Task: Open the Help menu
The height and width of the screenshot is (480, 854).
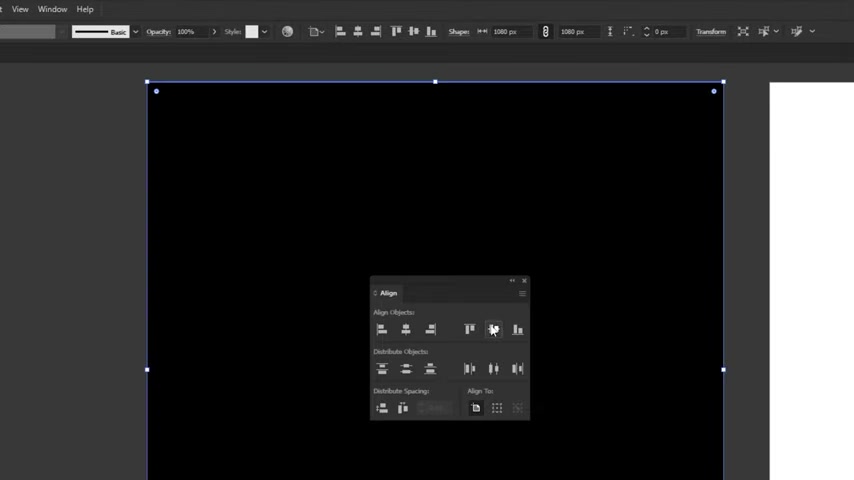Action: pyautogui.click(x=85, y=9)
